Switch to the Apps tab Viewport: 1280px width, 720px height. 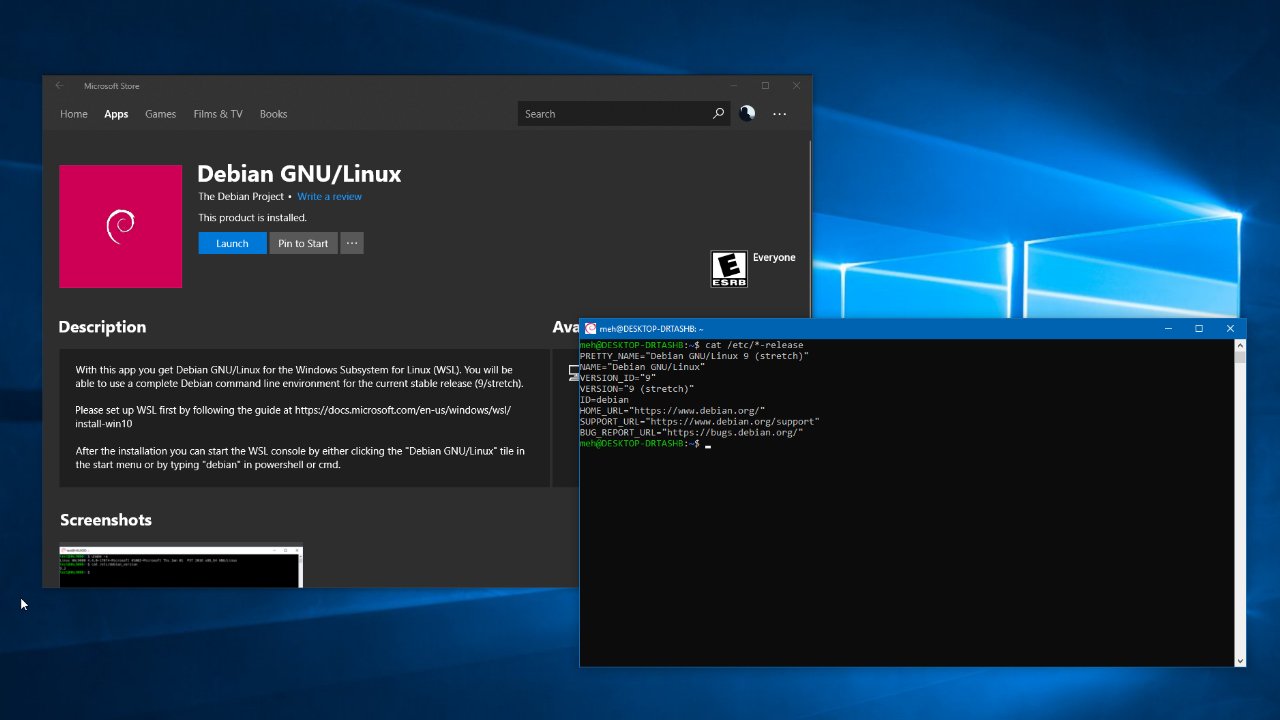pyautogui.click(x=116, y=114)
